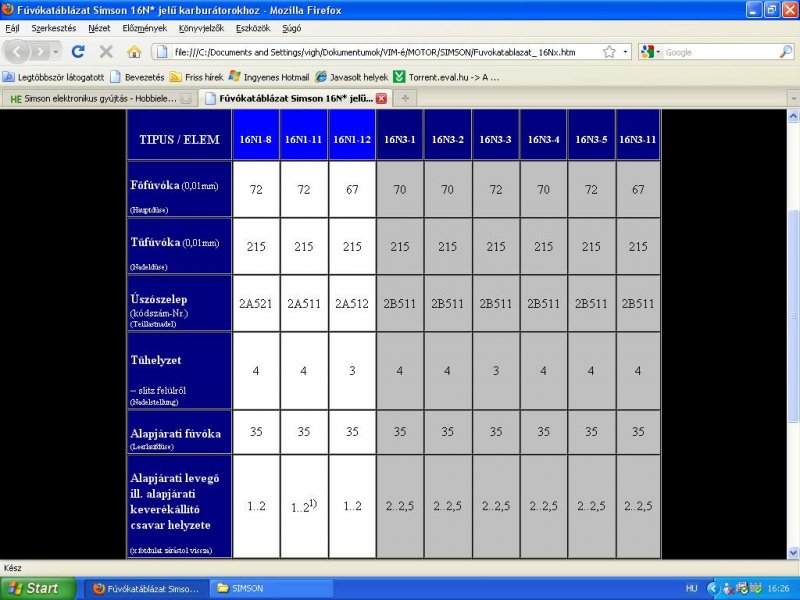The height and width of the screenshot is (600, 800).
Task: Click the 1..2 footnote cell for 16N1-11
Action: click(304, 506)
